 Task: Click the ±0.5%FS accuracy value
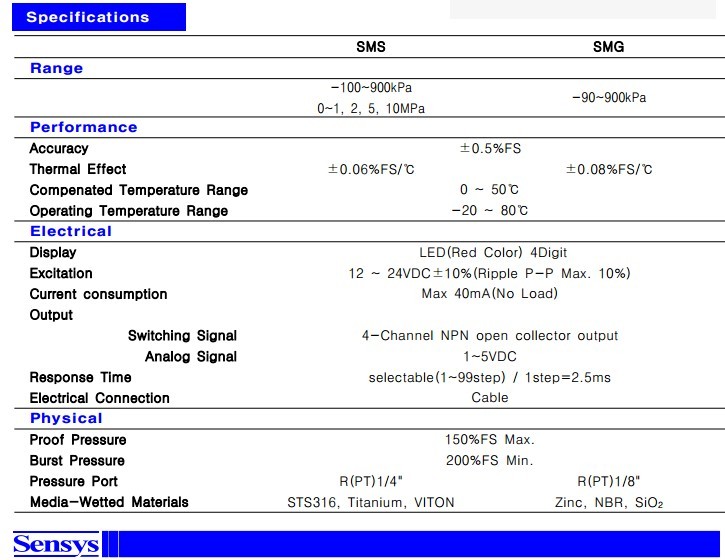coord(490,148)
